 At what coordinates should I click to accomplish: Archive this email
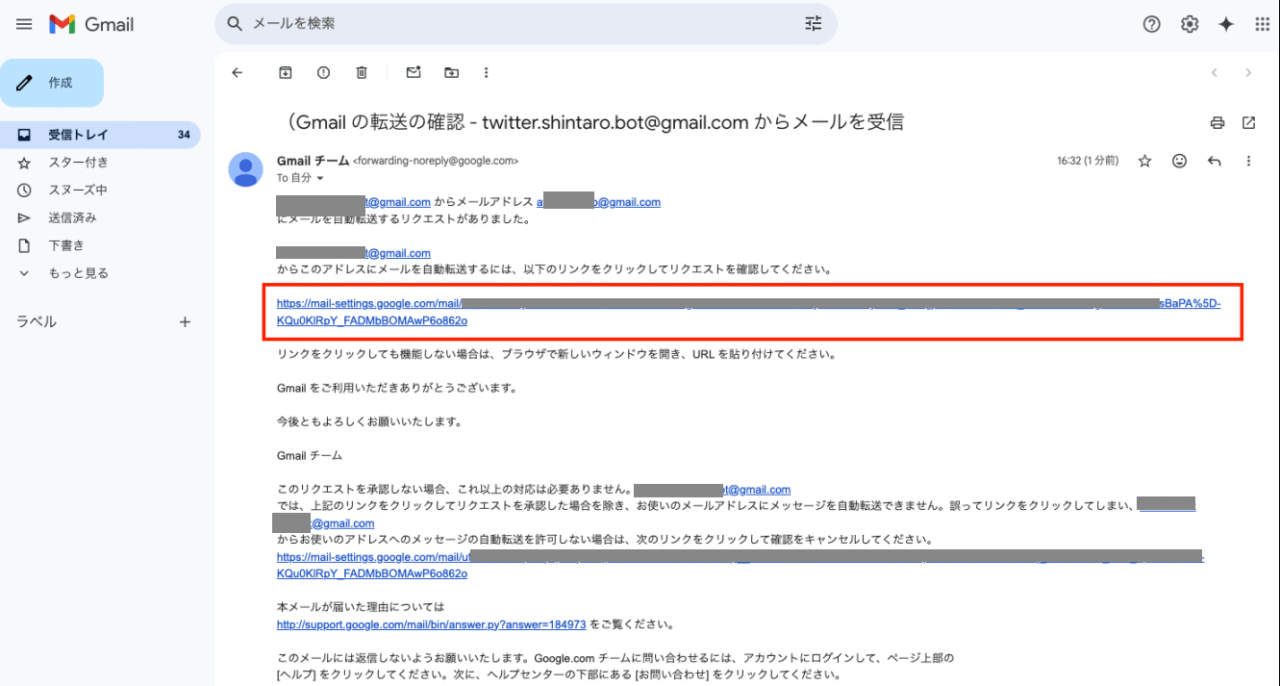(x=286, y=72)
